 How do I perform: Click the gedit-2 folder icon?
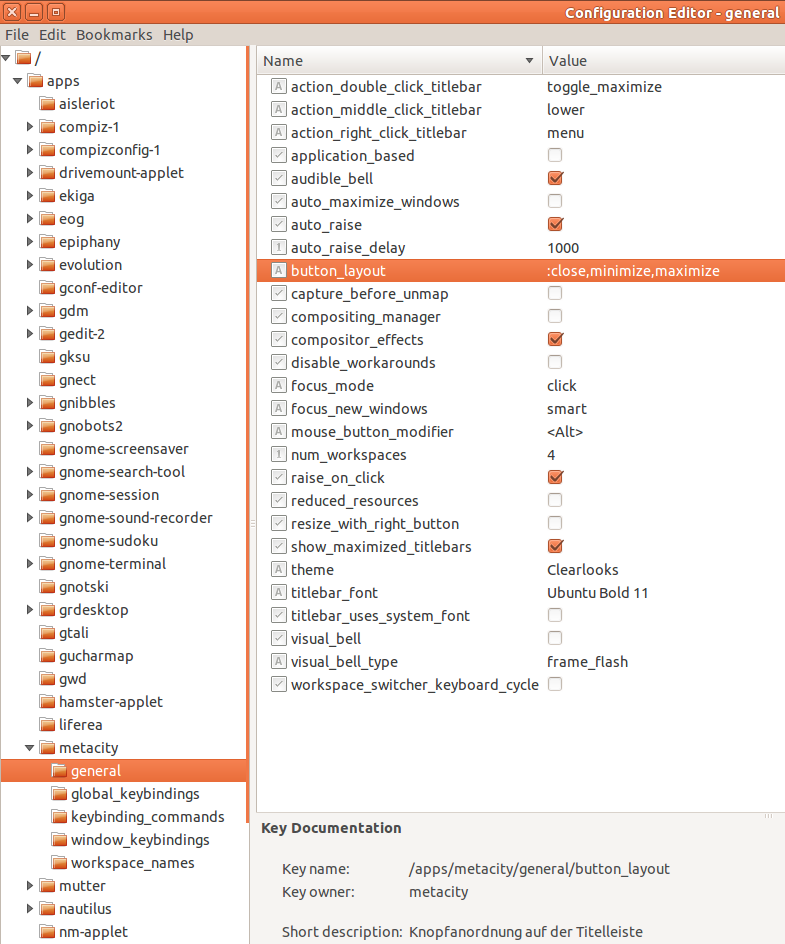47,334
